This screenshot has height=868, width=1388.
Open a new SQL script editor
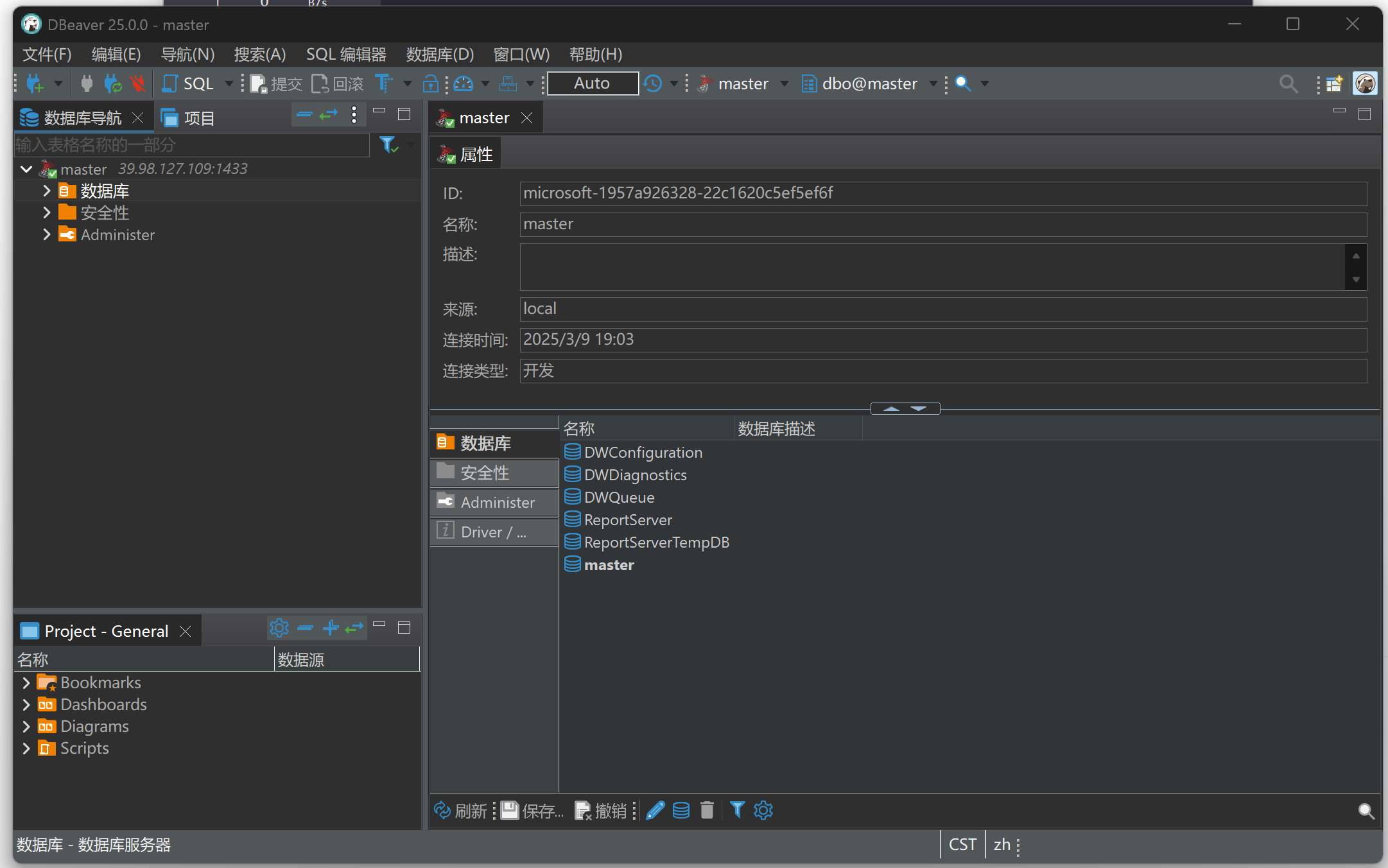coord(187,83)
